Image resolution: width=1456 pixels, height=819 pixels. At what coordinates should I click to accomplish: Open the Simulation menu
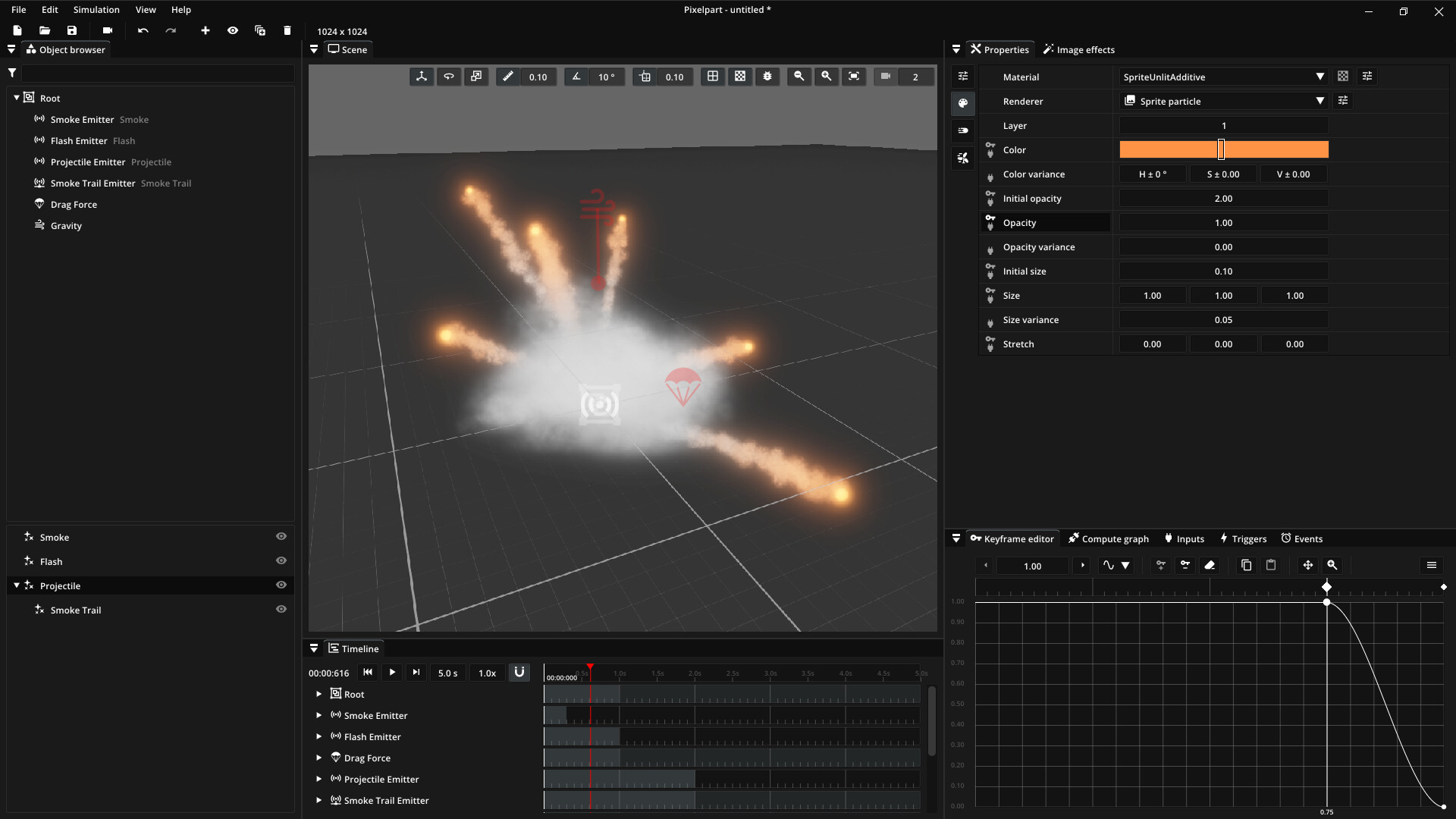pos(96,10)
